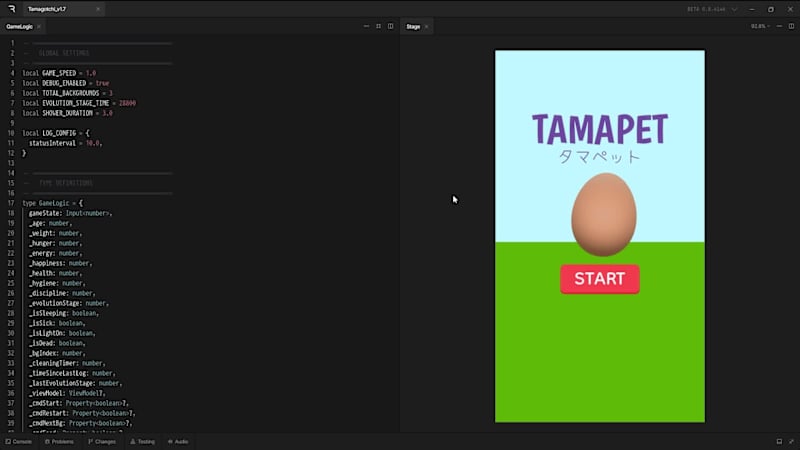
Task: Click the _evolutionStage field on line 27
Action: pos(55,303)
